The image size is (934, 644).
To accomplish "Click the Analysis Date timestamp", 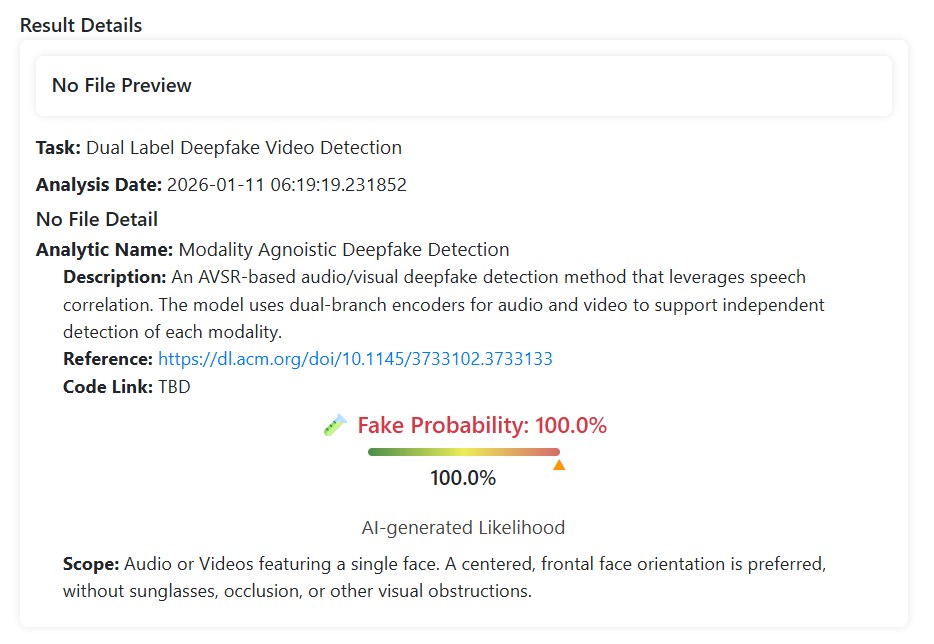I will (x=286, y=184).
